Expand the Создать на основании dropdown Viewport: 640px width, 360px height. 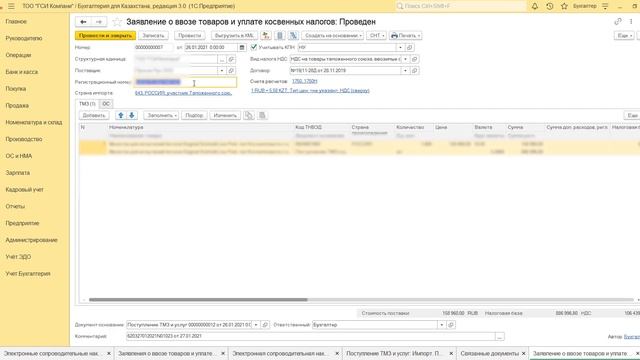[332, 36]
